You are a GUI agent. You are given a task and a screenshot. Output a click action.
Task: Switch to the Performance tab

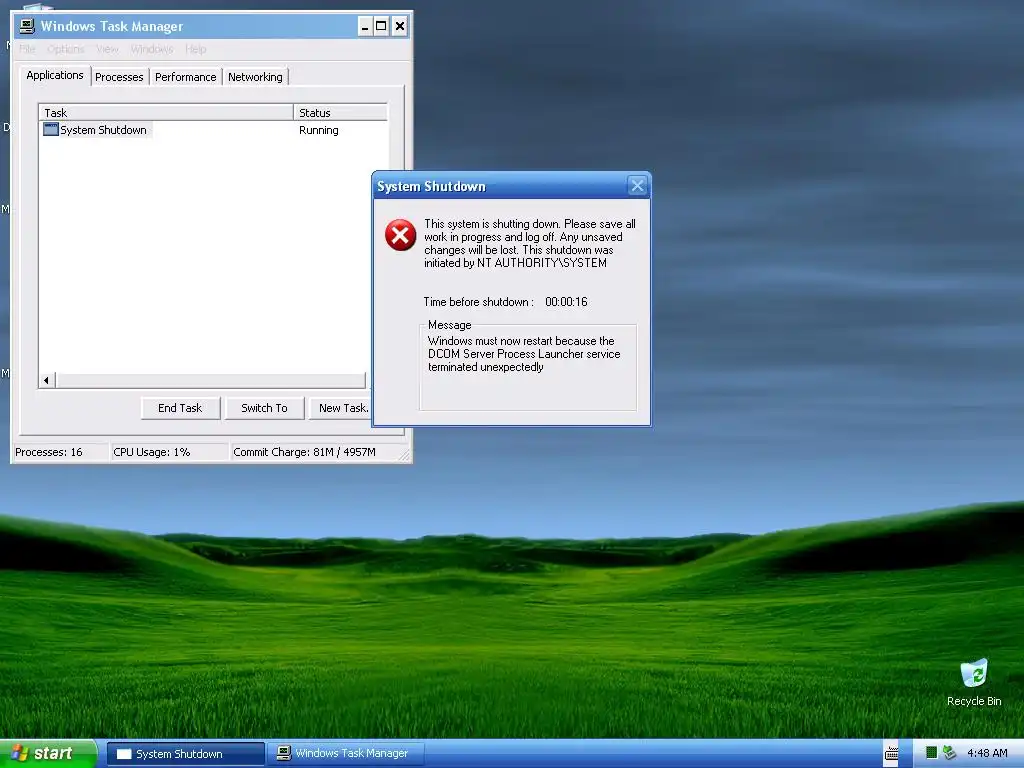coord(185,77)
